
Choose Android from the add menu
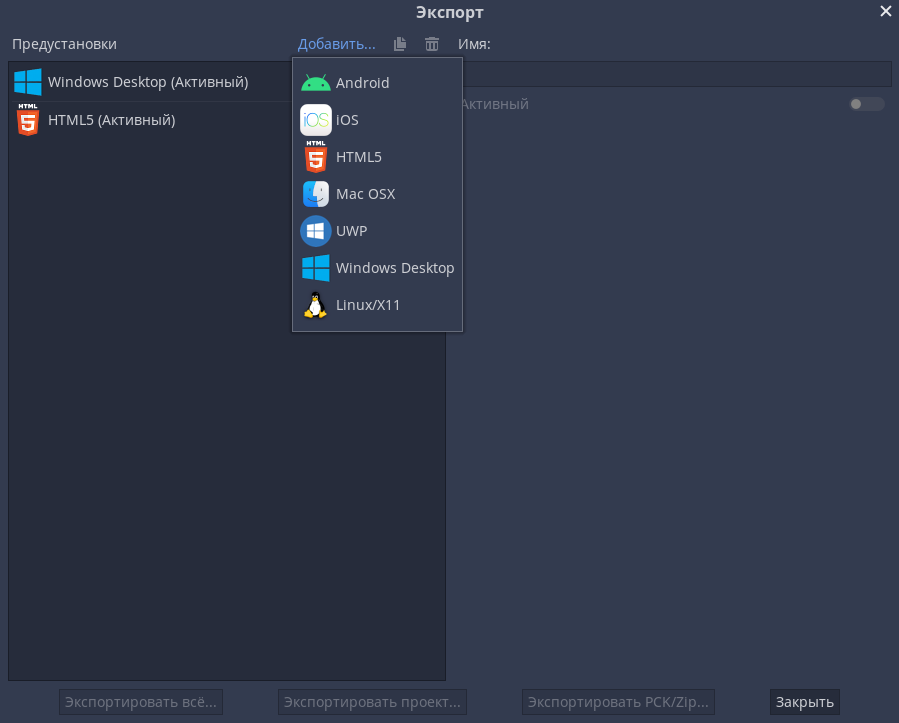(377, 83)
